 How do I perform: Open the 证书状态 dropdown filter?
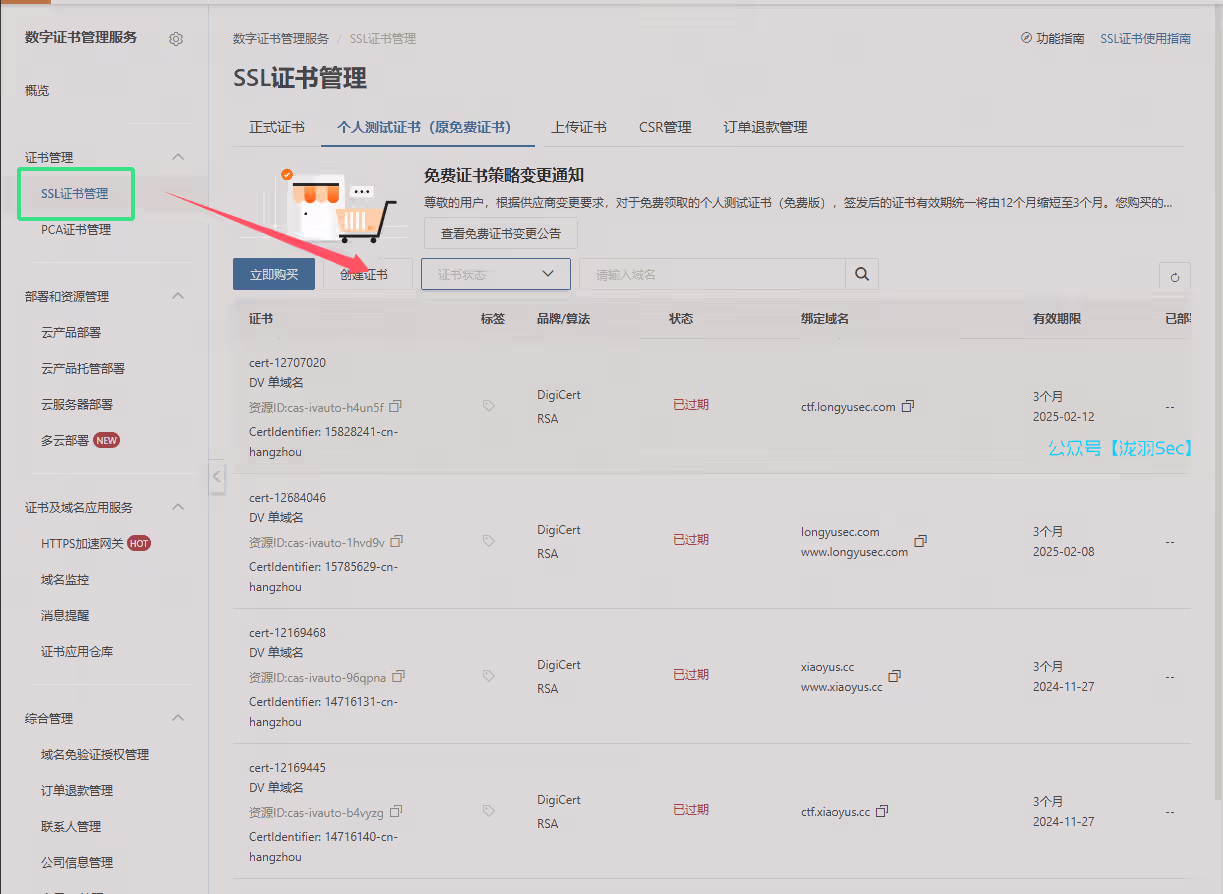(495, 274)
